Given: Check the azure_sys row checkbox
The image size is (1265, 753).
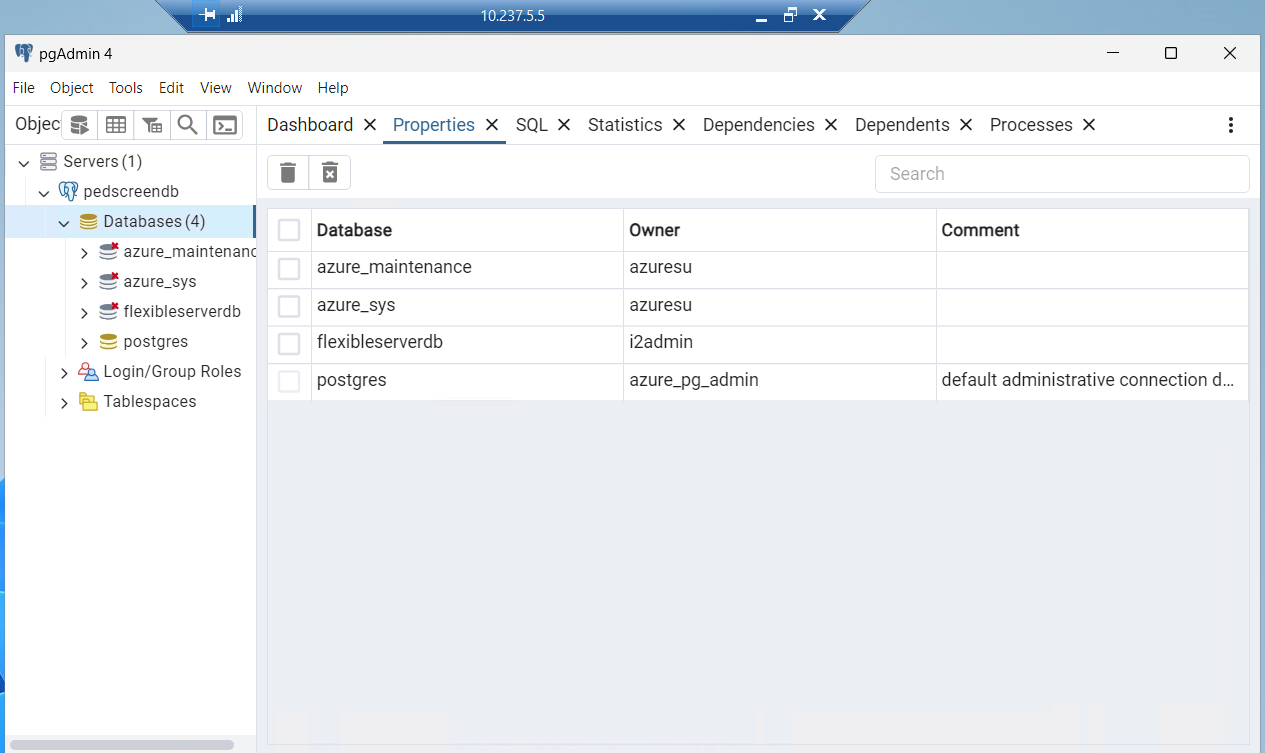Looking at the screenshot, I should click(289, 306).
